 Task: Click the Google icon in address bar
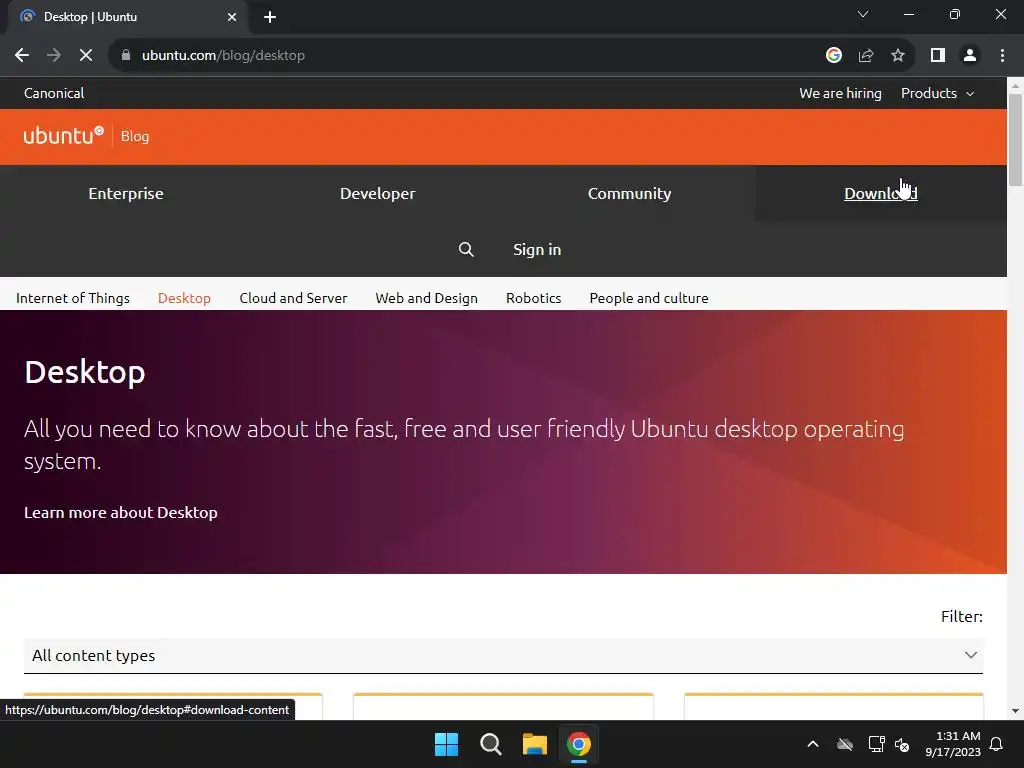[x=833, y=56]
